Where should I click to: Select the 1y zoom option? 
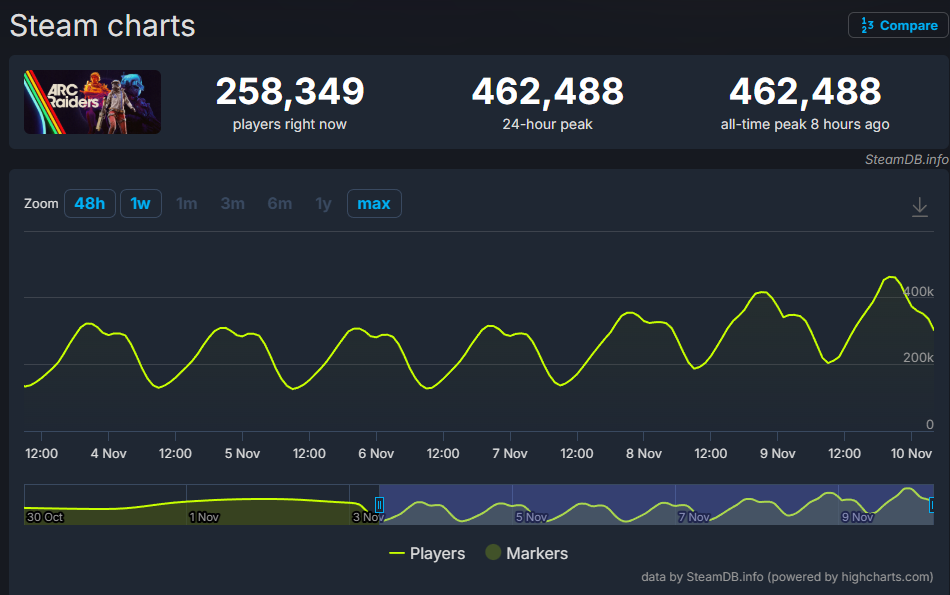(324, 204)
